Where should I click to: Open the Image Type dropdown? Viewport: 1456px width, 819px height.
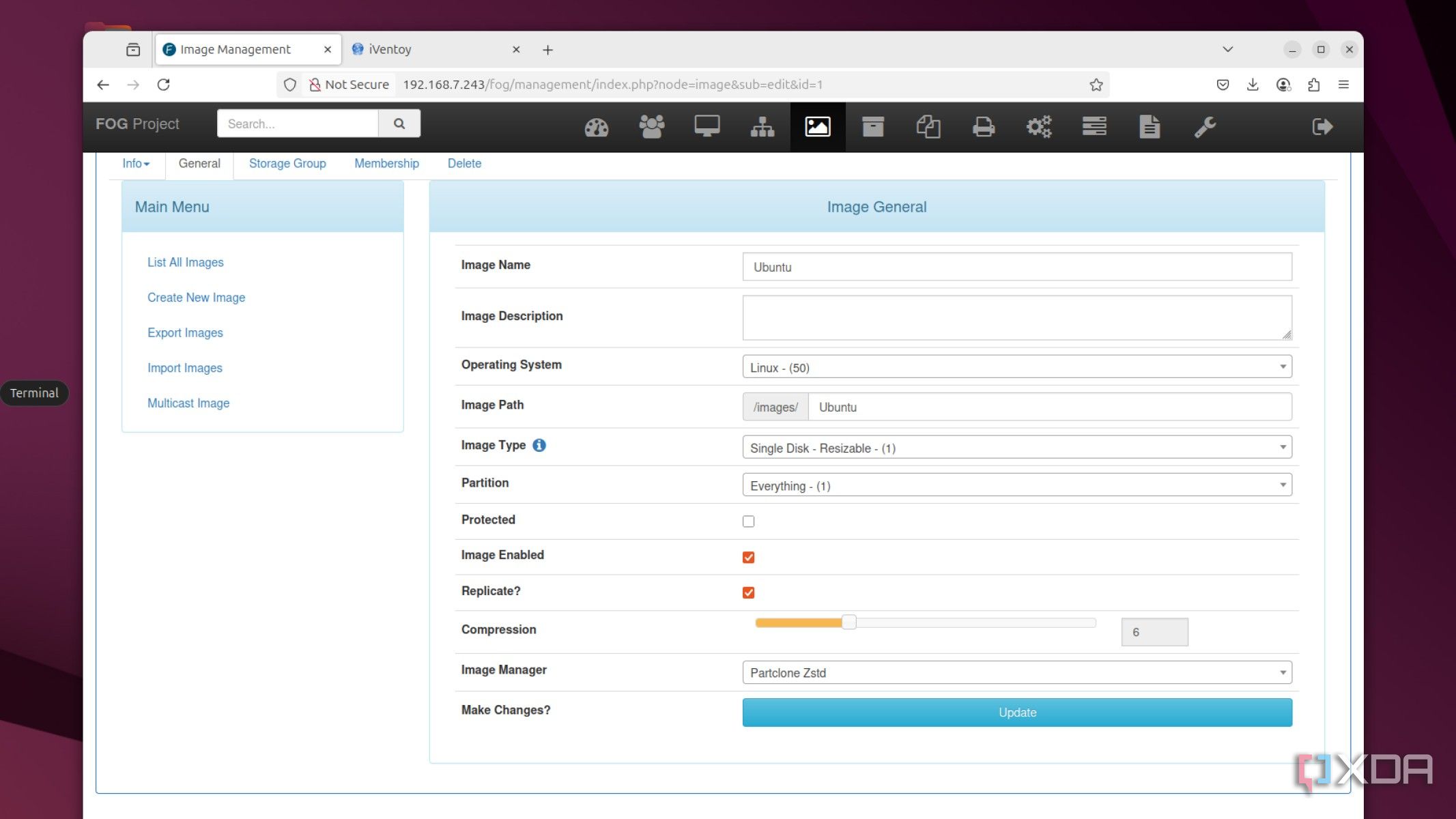pos(1016,448)
